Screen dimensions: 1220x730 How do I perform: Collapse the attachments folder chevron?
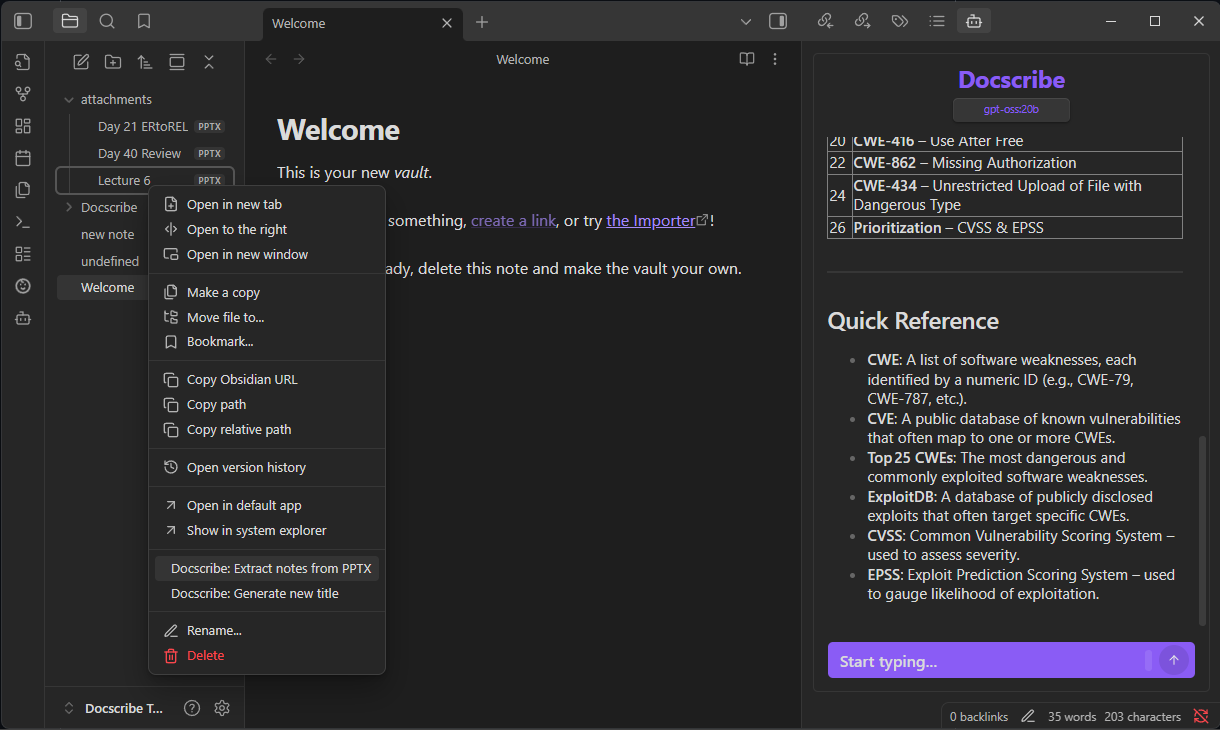68,99
